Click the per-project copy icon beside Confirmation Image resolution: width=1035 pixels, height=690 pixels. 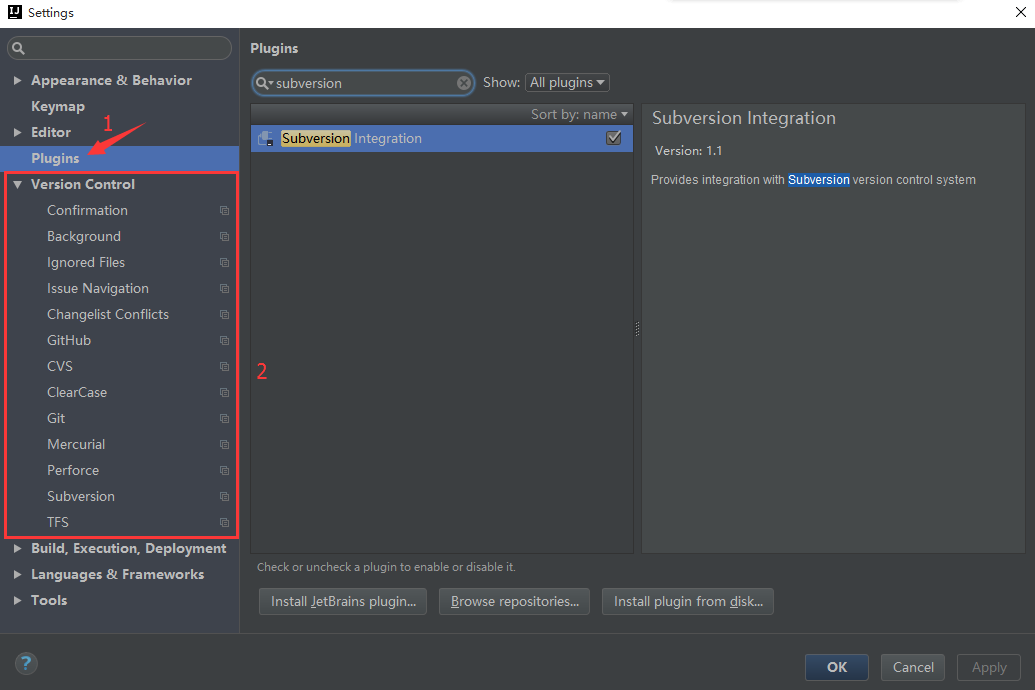coord(224,211)
